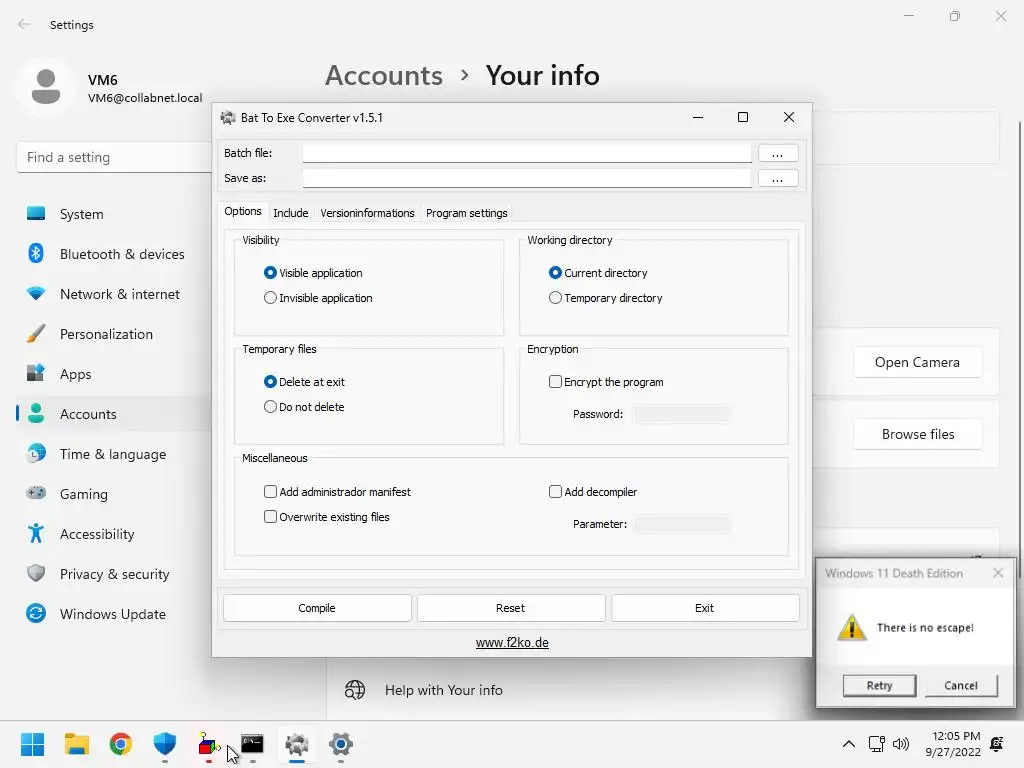Click Cancel in the Death Edition dialog
1024x768 pixels.
[x=961, y=686]
